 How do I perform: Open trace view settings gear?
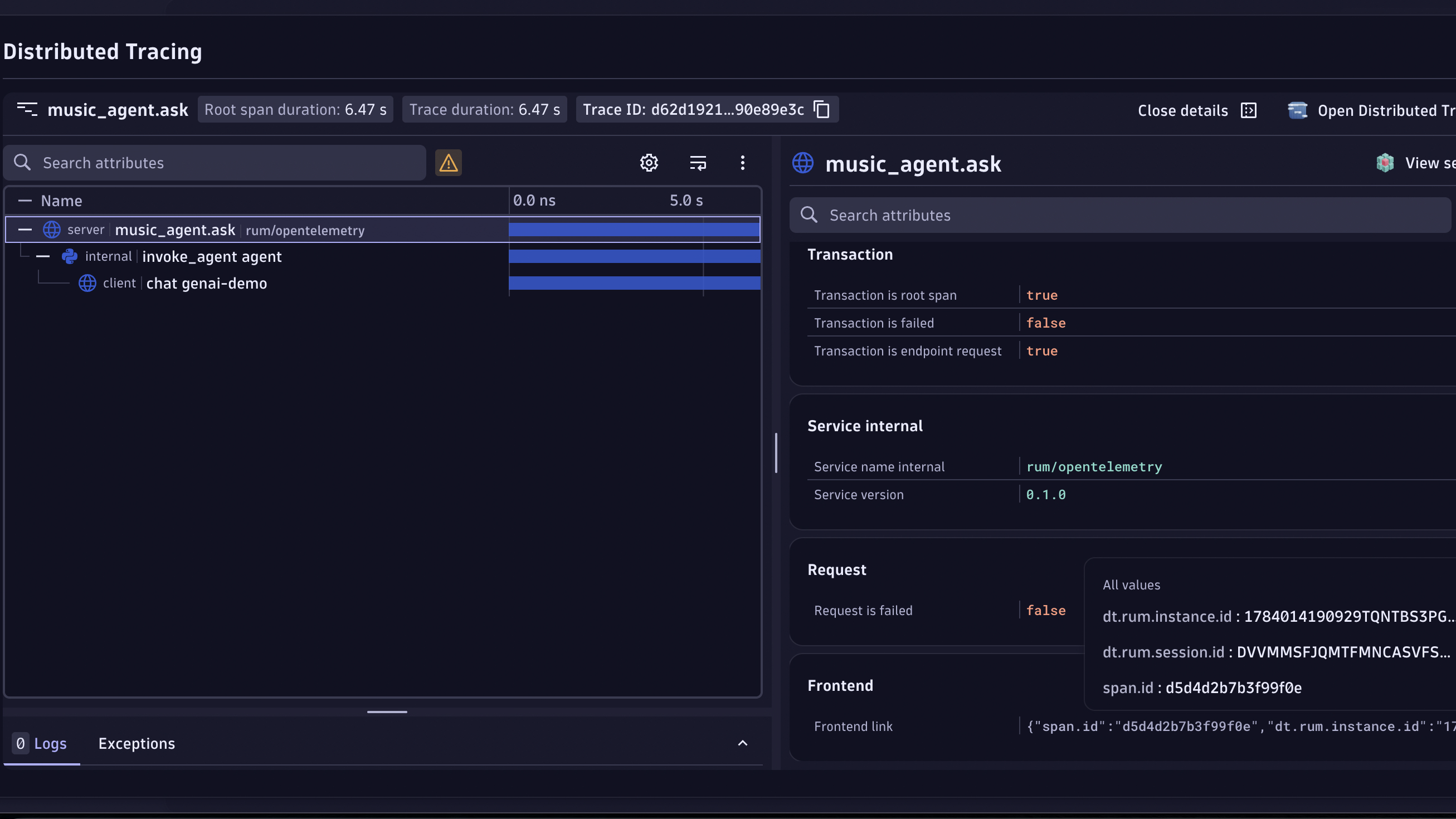[649, 163]
